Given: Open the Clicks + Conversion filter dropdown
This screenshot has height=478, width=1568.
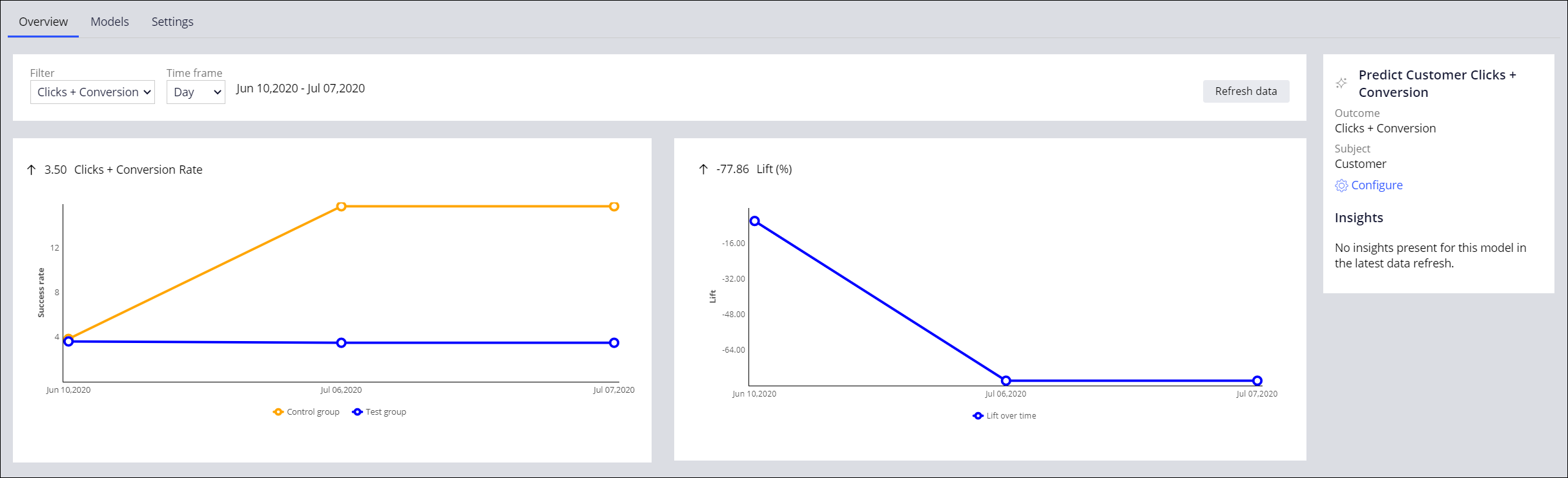Looking at the screenshot, I should click(92, 92).
